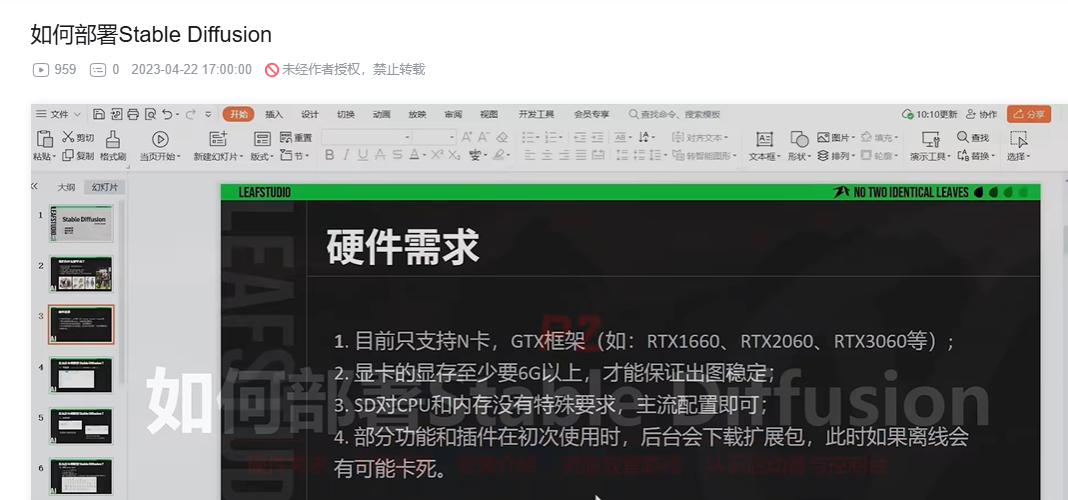Click the Picture (图片) icon
The height and width of the screenshot is (500, 1068).
coord(823,137)
